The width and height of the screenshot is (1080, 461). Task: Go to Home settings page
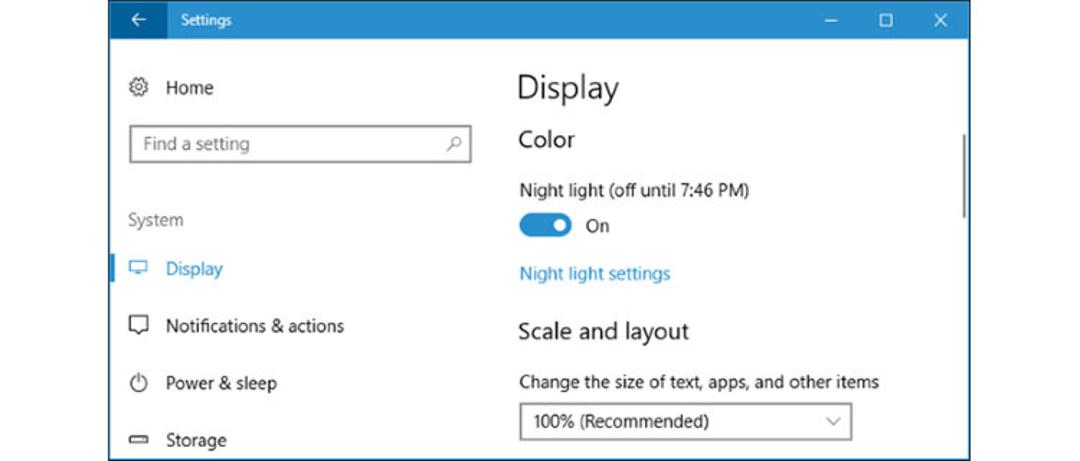189,88
